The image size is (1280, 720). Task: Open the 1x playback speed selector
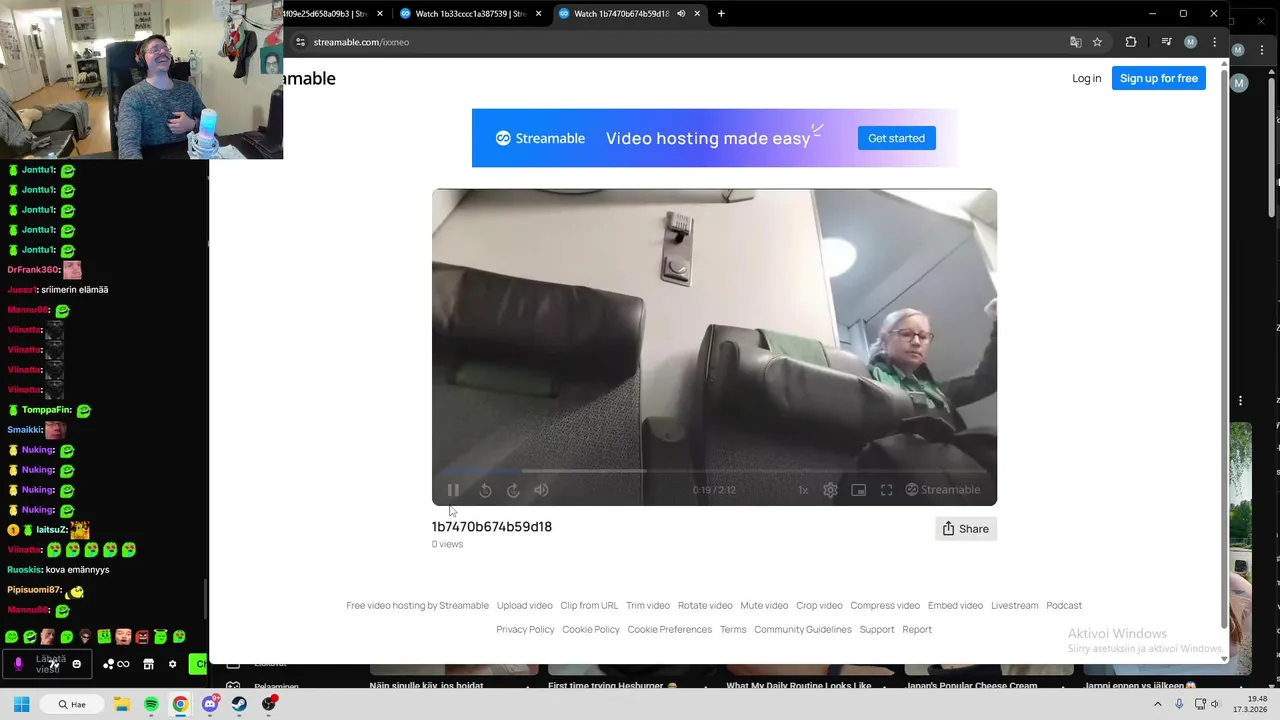(x=803, y=490)
